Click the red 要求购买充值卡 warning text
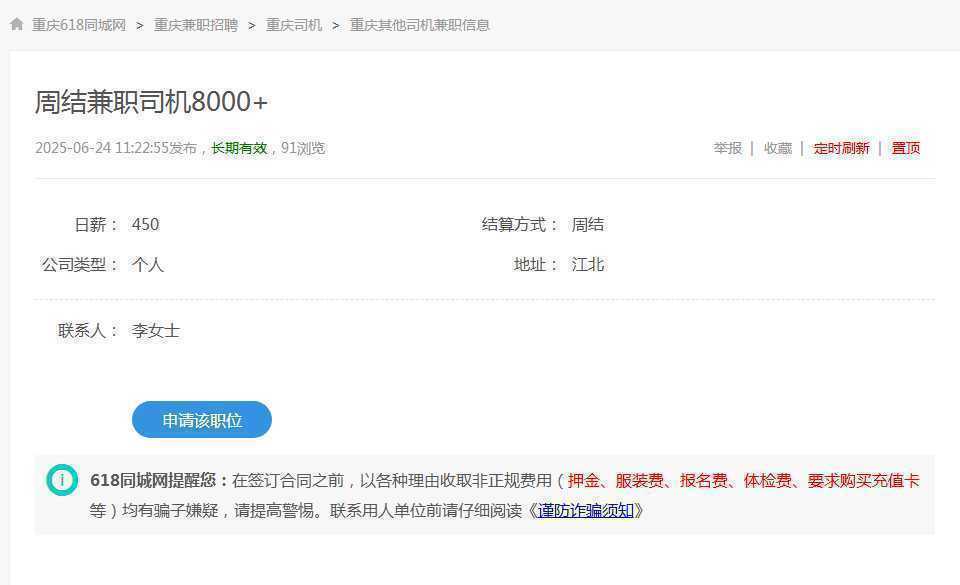 pos(864,480)
